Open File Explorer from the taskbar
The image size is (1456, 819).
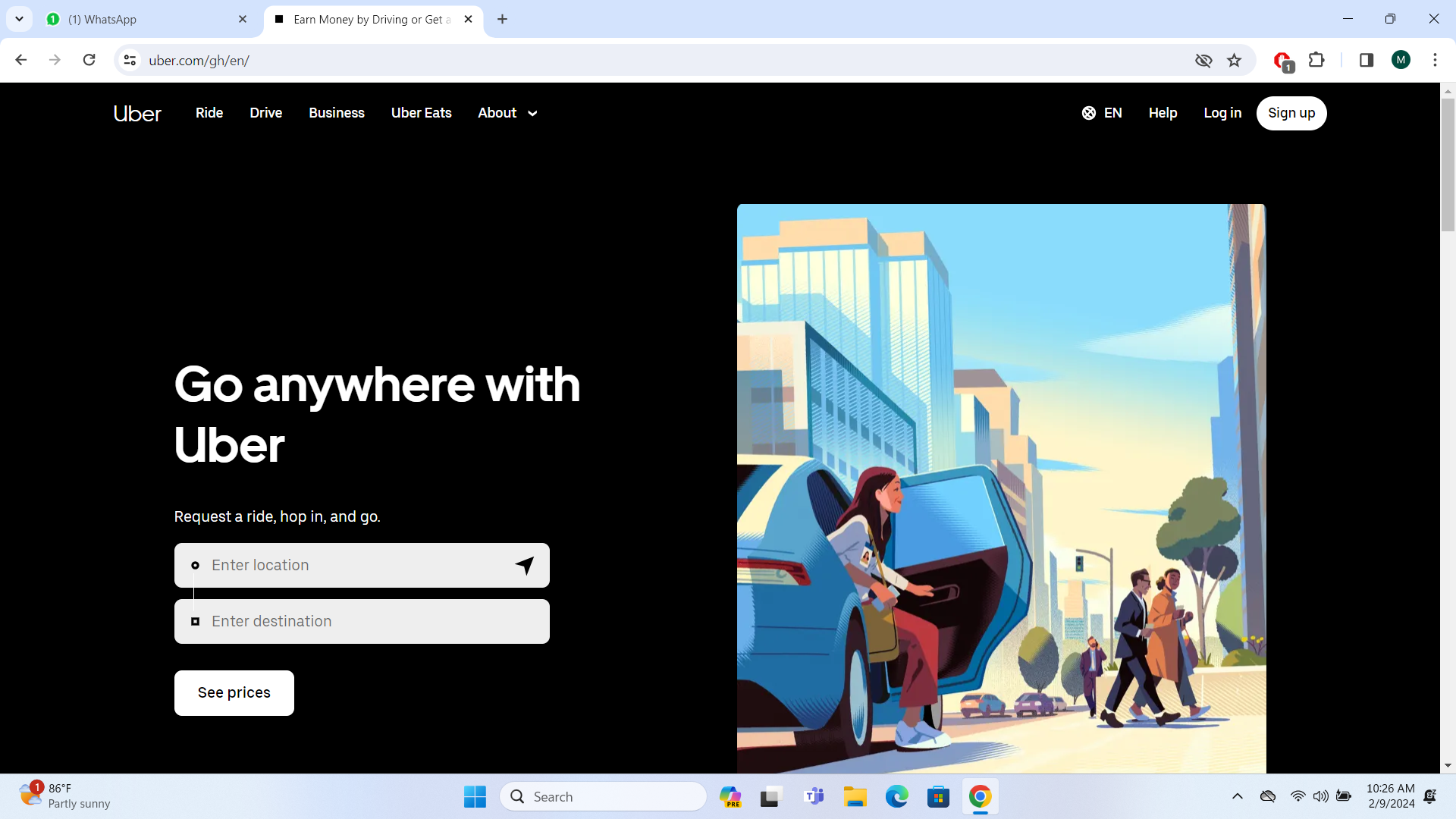(x=855, y=797)
